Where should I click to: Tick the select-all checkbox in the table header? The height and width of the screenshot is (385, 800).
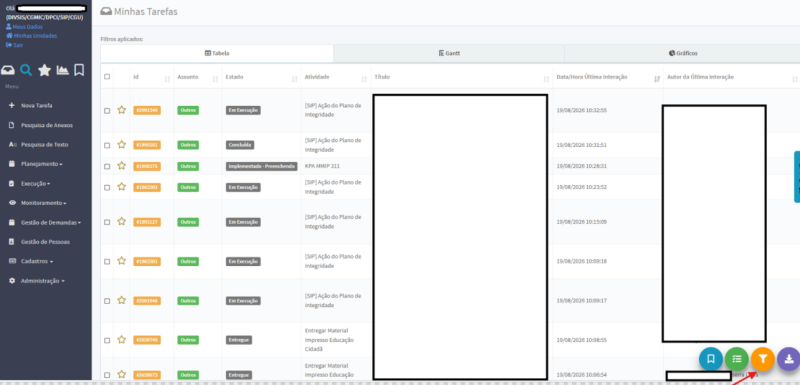(x=107, y=77)
